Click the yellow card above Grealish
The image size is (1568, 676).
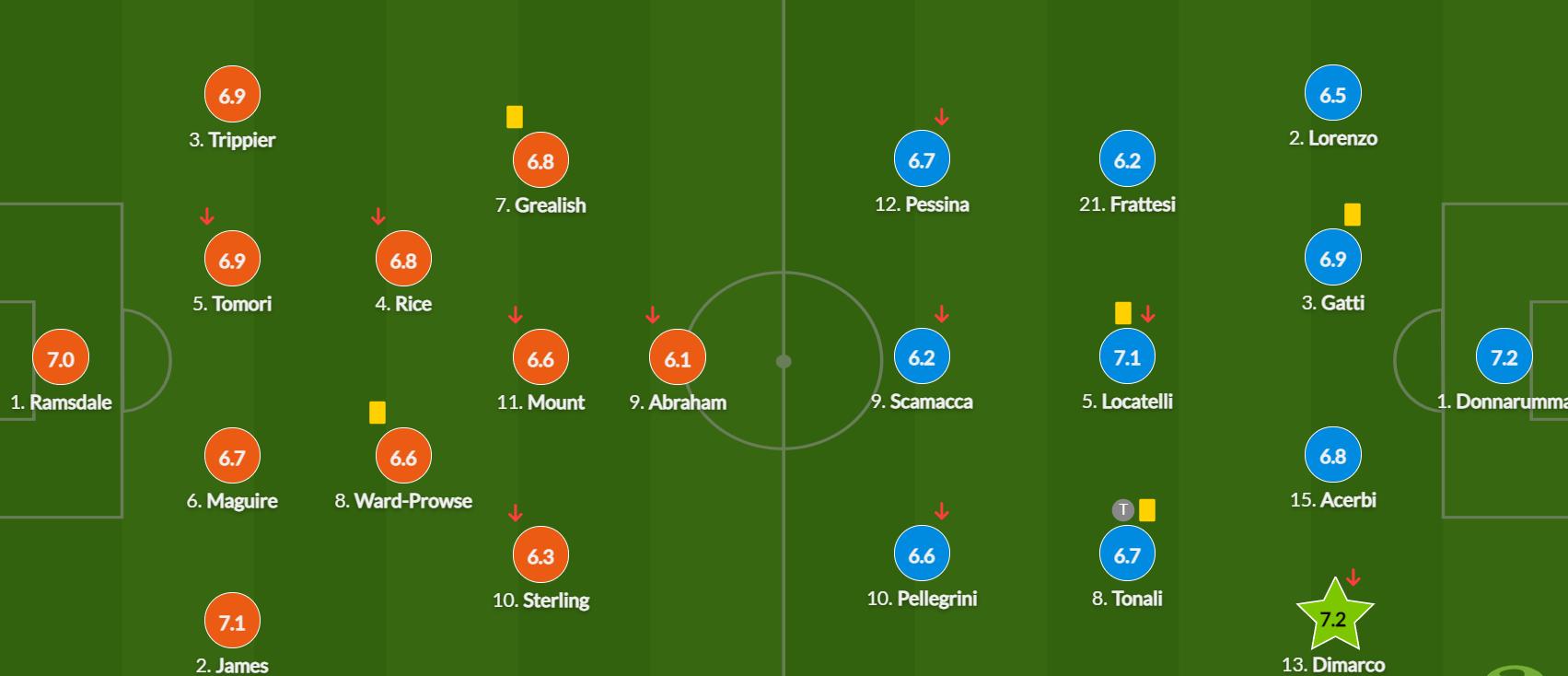click(x=515, y=117)
